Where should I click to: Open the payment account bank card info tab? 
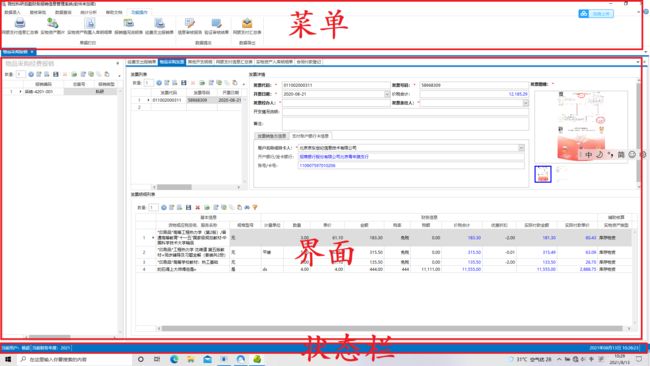(310, 136)
